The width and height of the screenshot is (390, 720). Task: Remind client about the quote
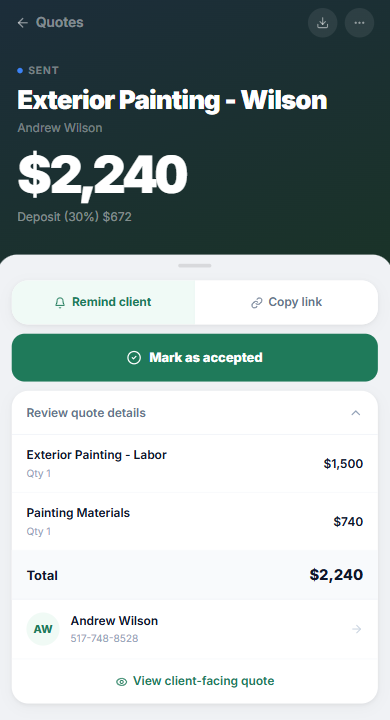(103, 302)
